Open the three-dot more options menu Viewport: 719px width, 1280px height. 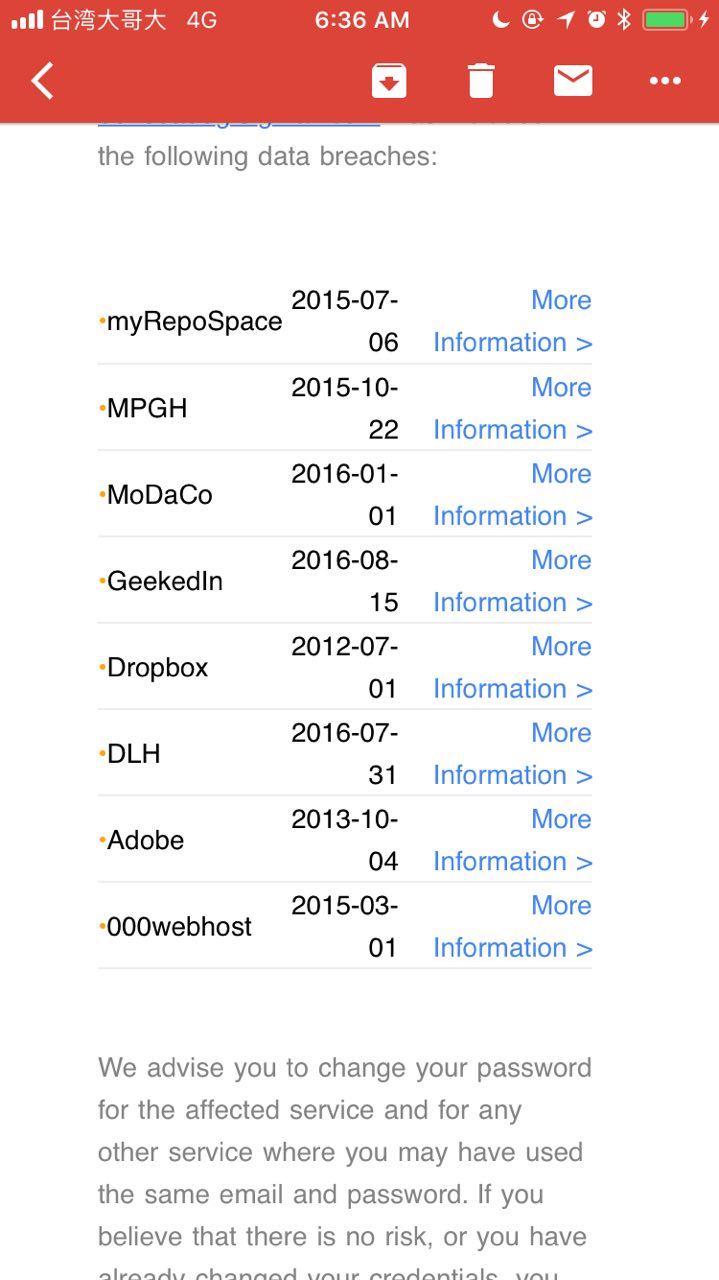(x=665, y=81)
